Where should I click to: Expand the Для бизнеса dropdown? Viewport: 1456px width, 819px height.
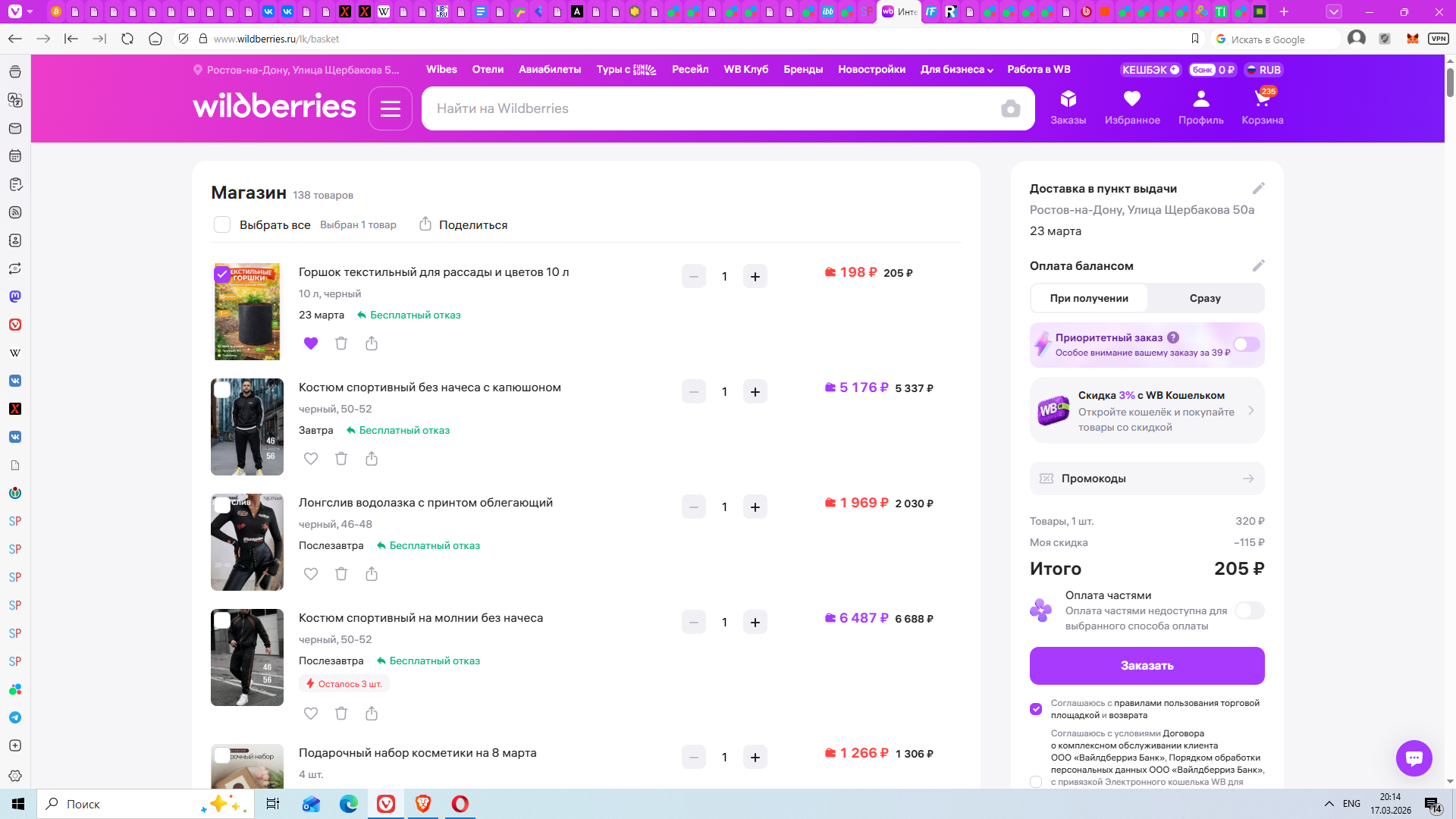pos(956,70)
